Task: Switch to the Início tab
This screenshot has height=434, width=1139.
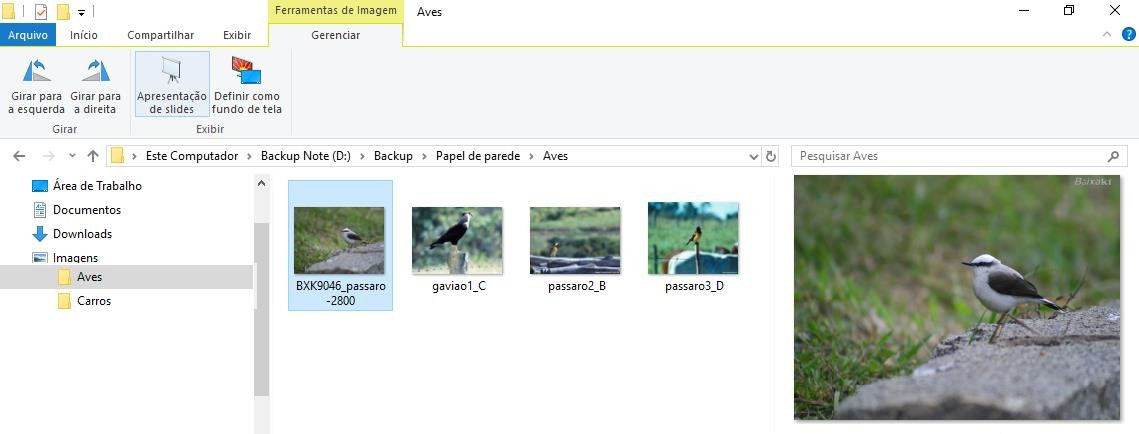Action: coord(84,35)
